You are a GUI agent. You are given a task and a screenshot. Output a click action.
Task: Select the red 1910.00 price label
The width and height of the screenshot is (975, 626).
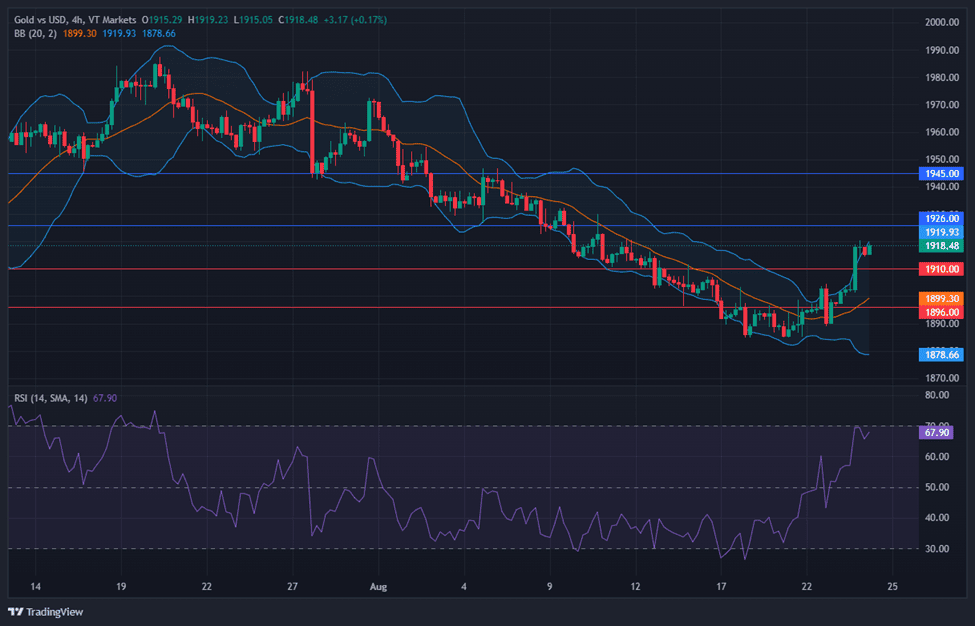point(941,269)
